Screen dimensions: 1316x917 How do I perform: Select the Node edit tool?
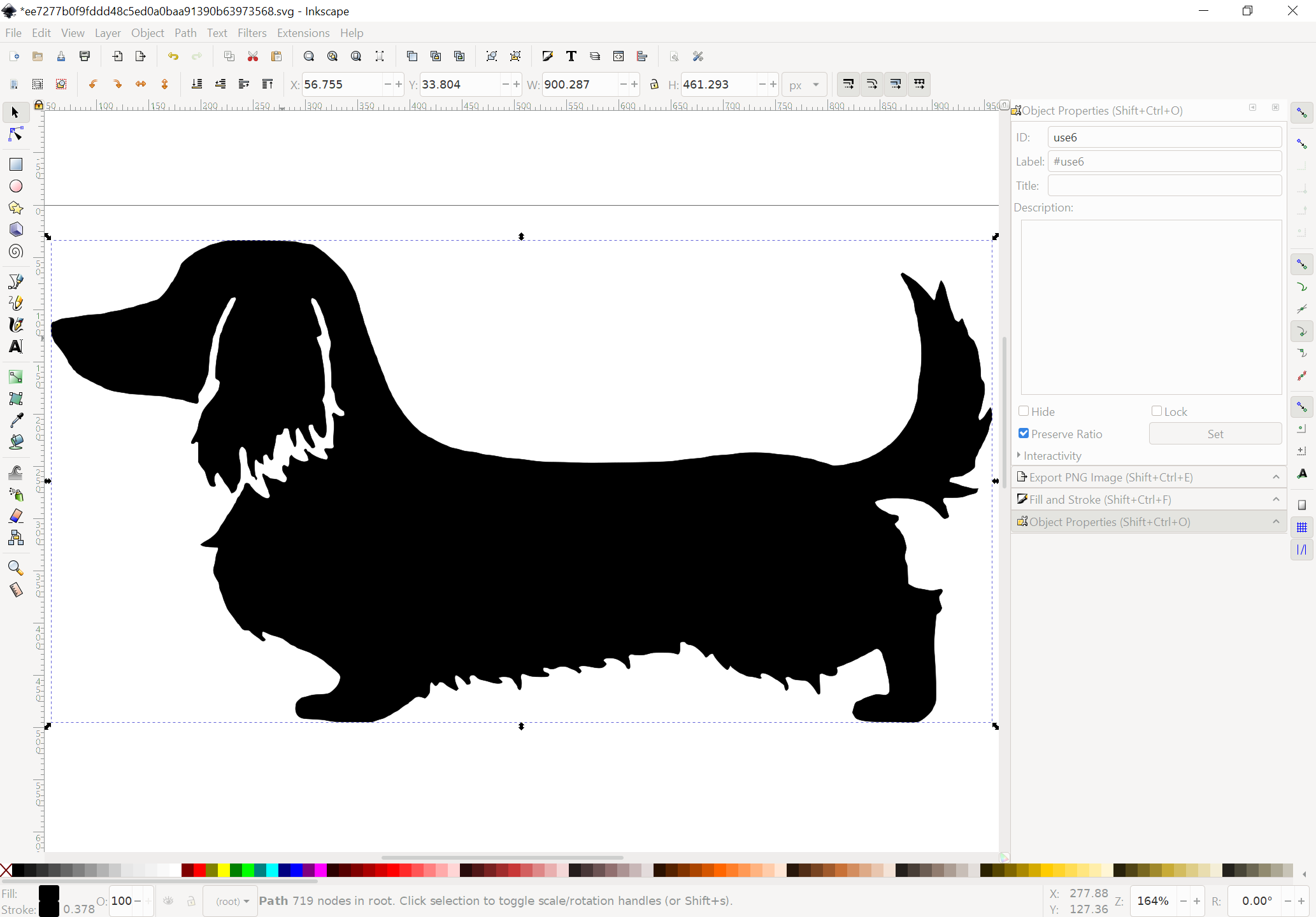[x=16, y=134]
